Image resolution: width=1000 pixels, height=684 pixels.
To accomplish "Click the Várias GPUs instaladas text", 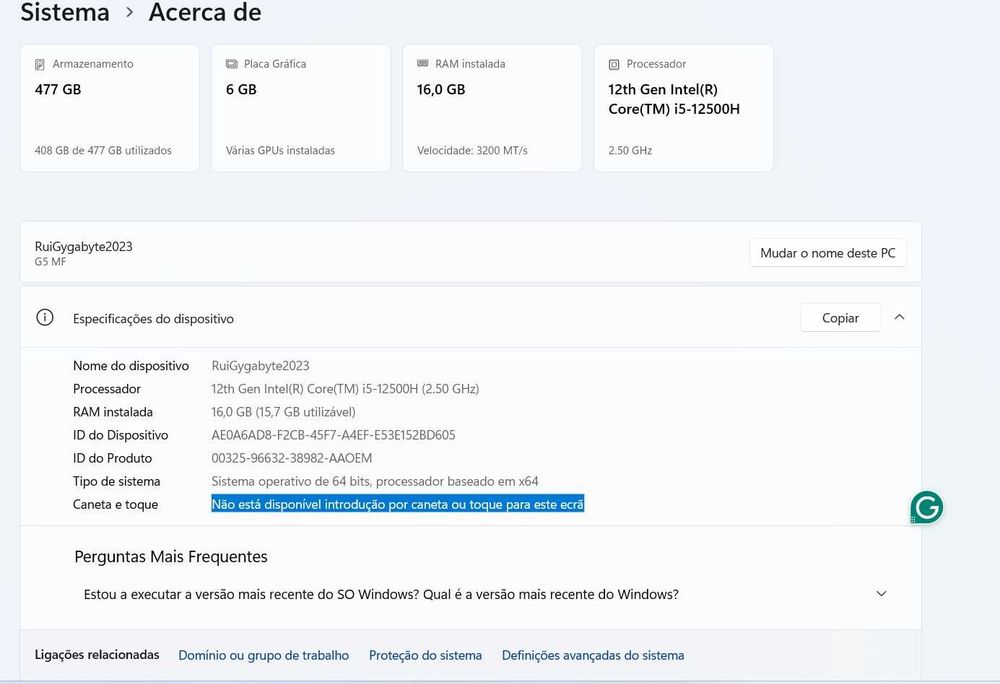I will pos(280,150).
